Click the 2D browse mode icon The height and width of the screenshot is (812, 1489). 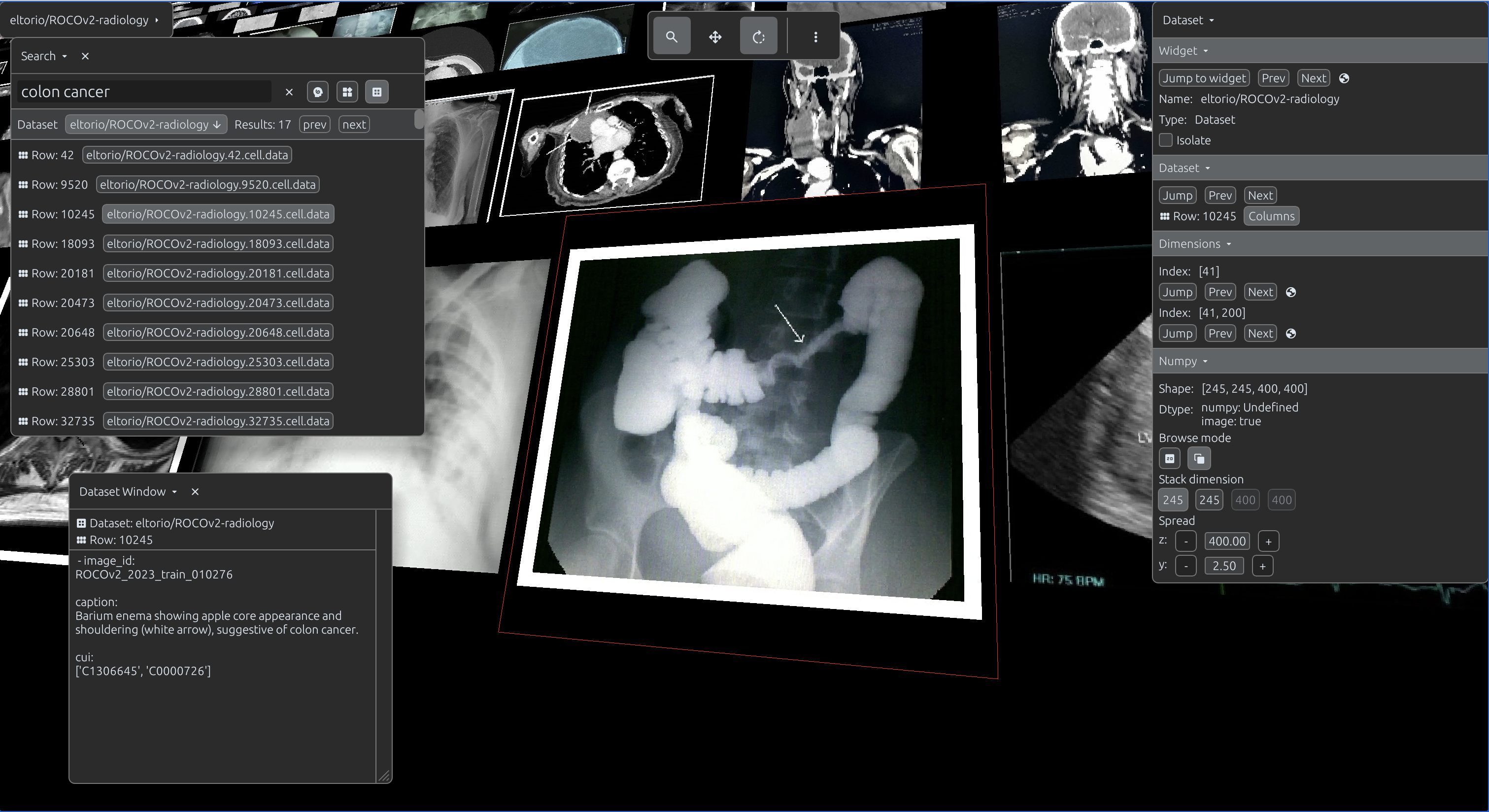pyautogui.click(x=1169, y=458)
